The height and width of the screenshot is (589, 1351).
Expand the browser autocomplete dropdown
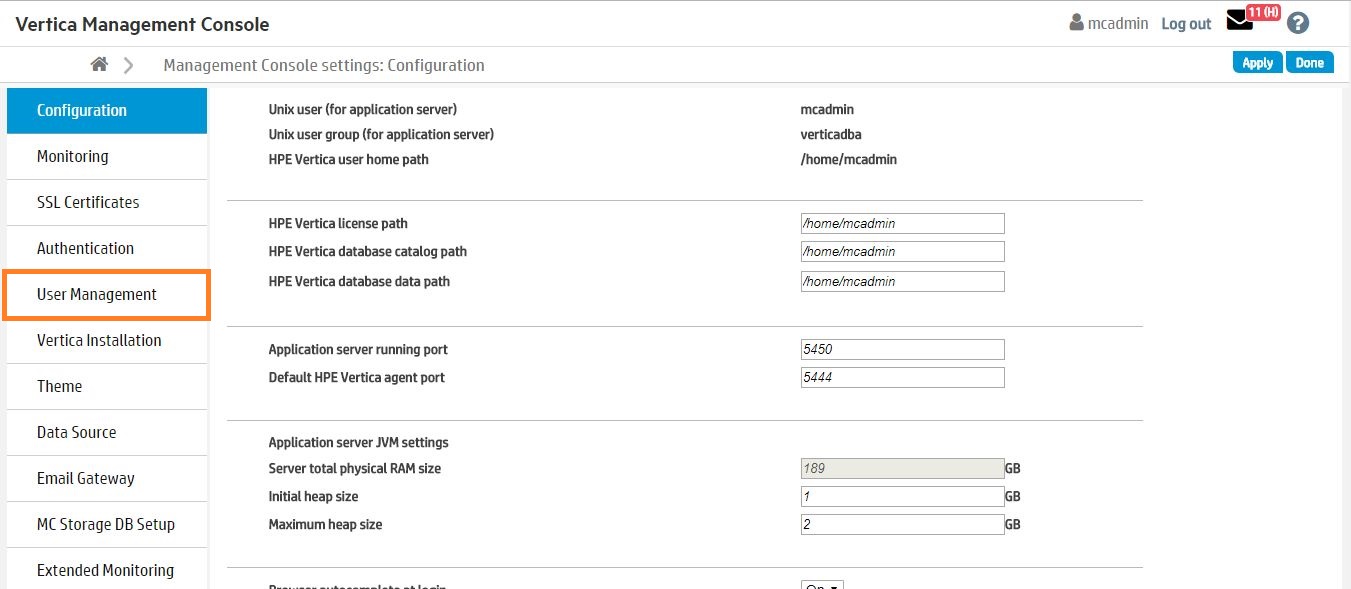point(822,585)
